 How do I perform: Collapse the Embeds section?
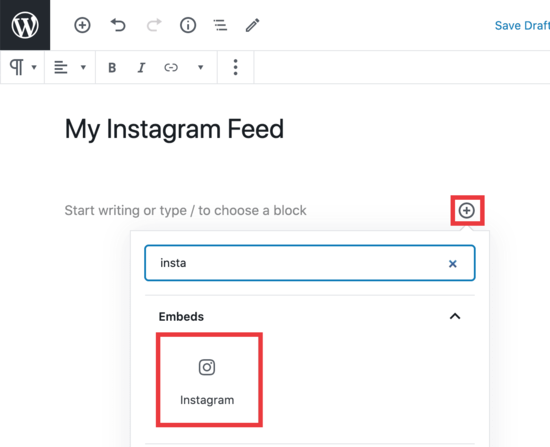point(455,316)
